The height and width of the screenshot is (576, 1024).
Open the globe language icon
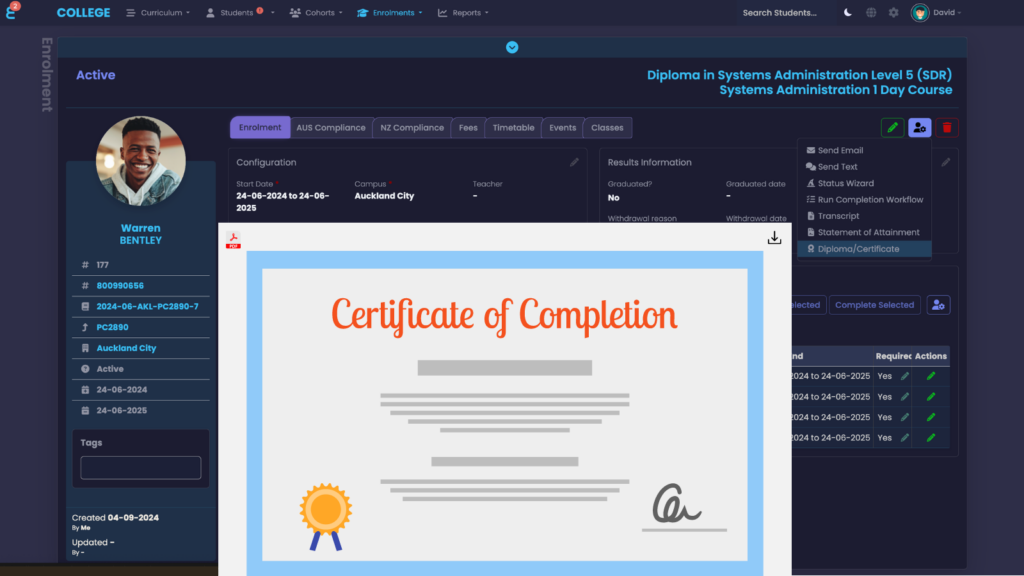tap(871, 13)
